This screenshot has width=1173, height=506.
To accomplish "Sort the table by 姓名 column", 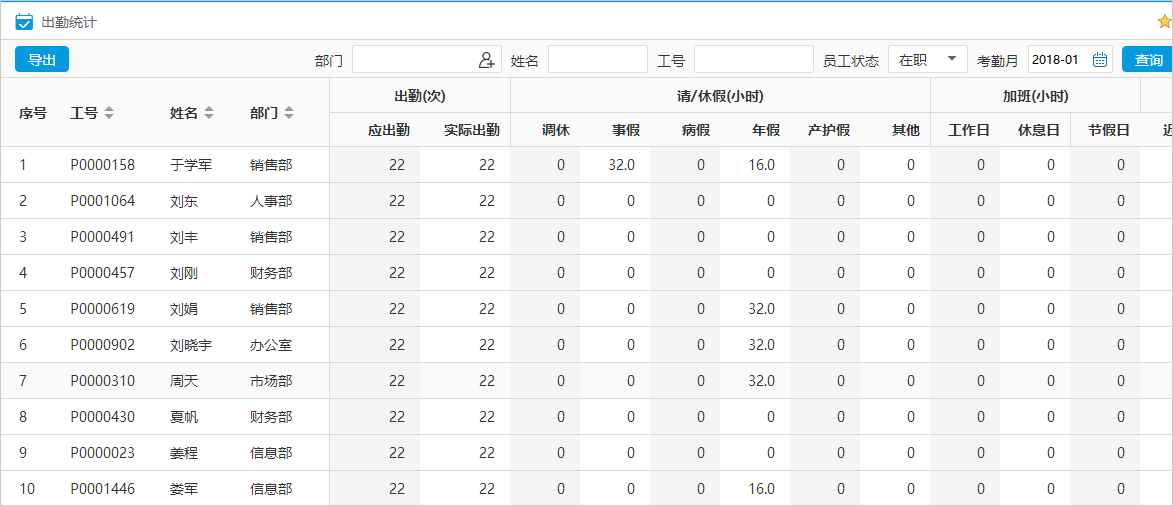I will pyautogui.click(x=209, y=113).
